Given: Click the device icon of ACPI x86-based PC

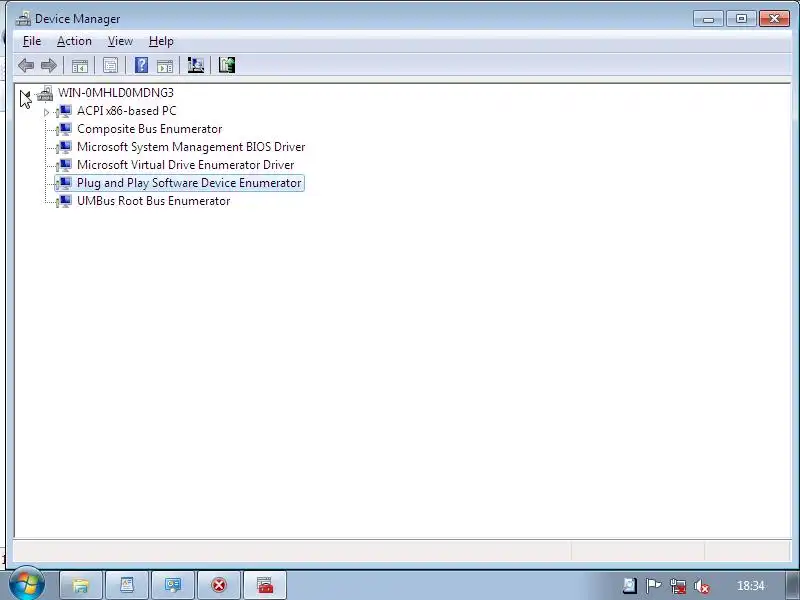Looking at the screenshot, I should pyautogui.click(x=64, y=111).
